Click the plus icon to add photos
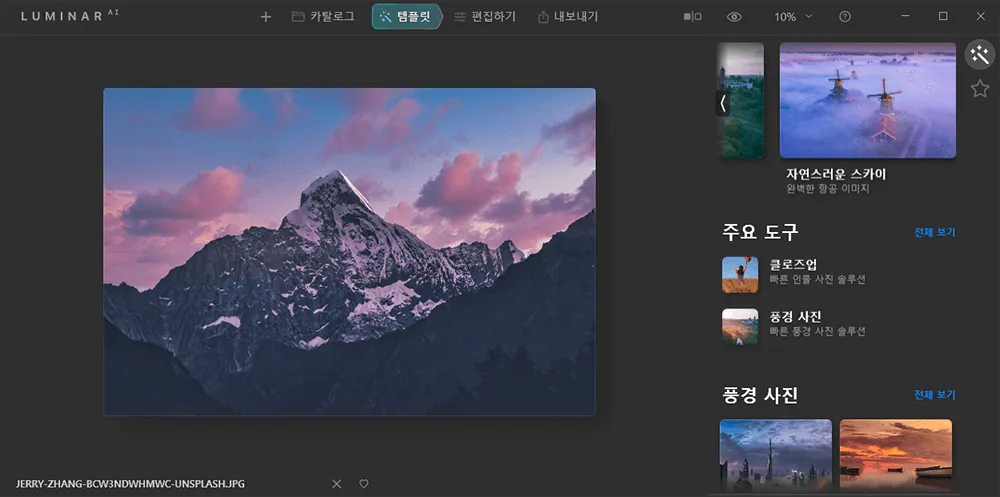Viewport: 1000px width, 497px height. [x=265, y=17]
